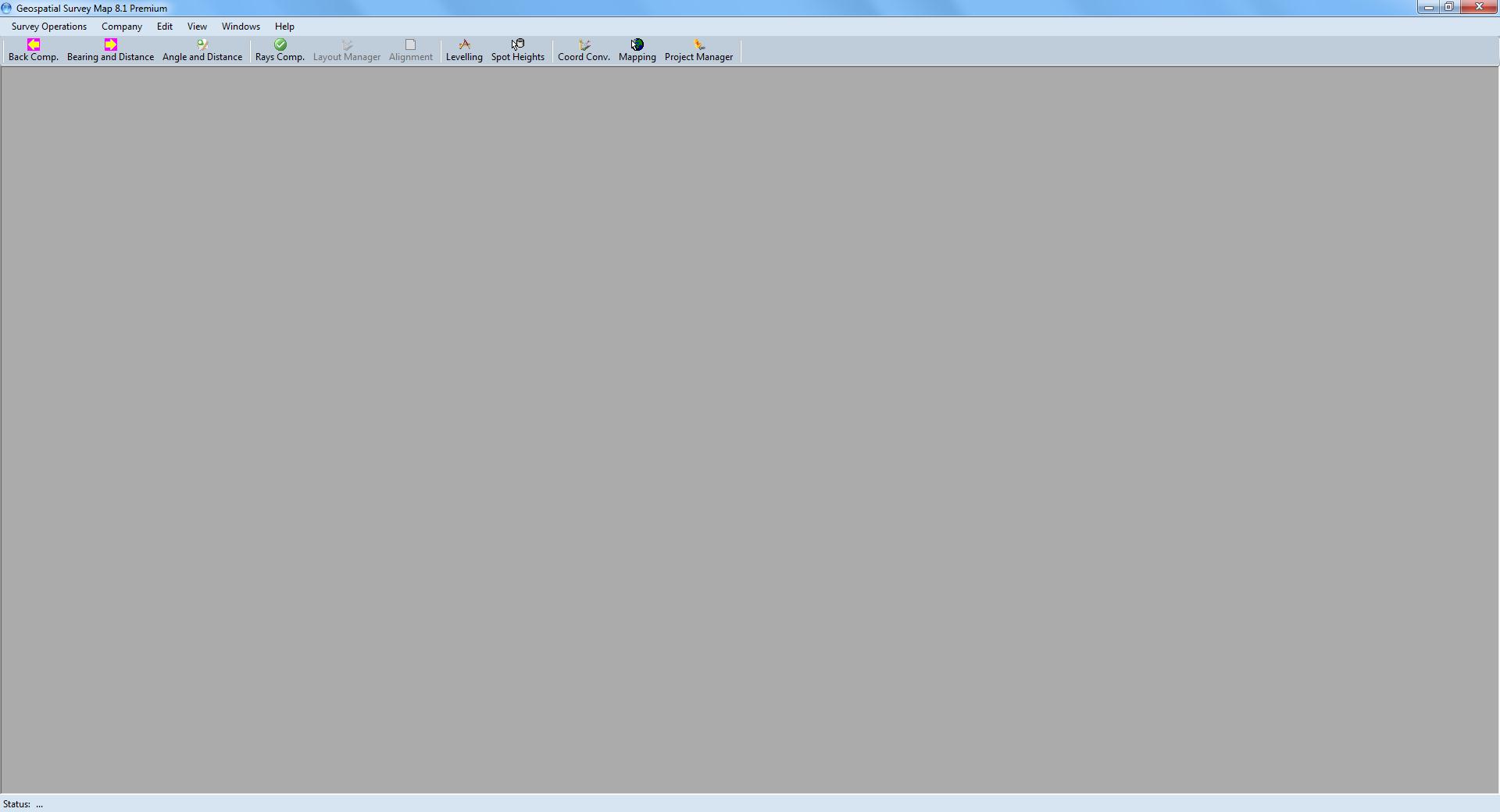The image size is (1500, 812).
Task: Launch Bearing and Distance computation
Action: pos(110,51)
